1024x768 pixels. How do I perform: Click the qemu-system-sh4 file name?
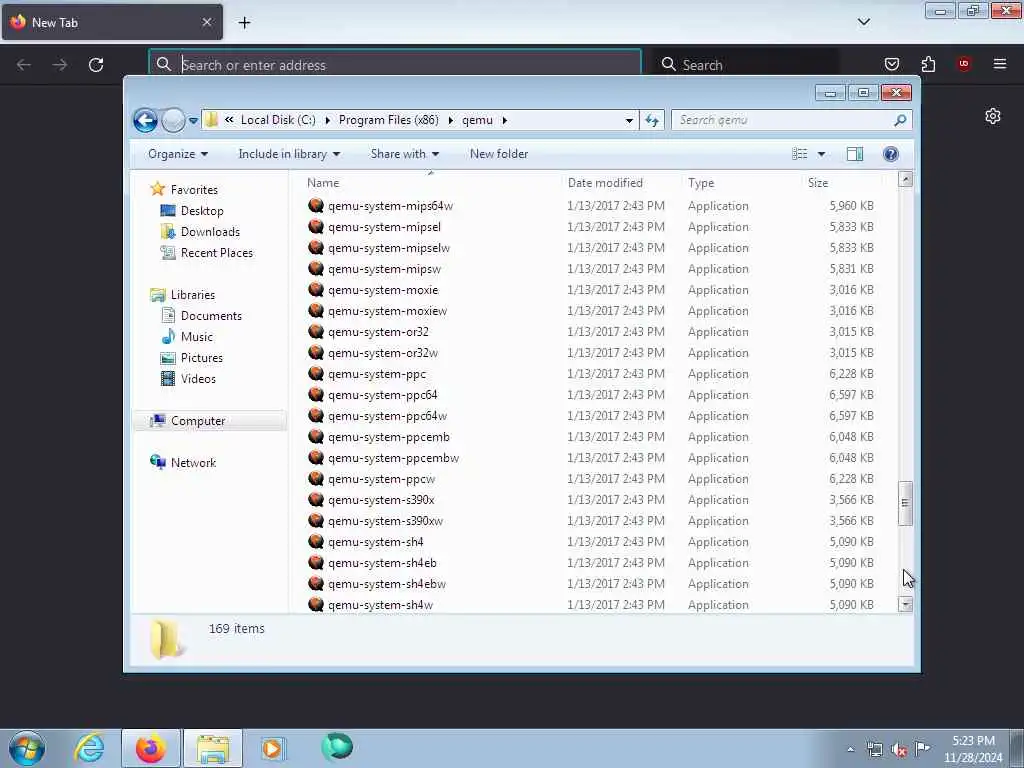(376, 542)
